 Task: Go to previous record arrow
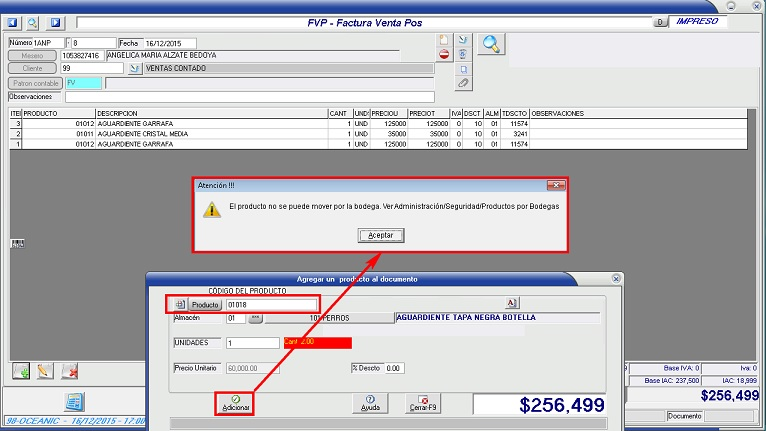pyautogui.click(x=12, y=22)
